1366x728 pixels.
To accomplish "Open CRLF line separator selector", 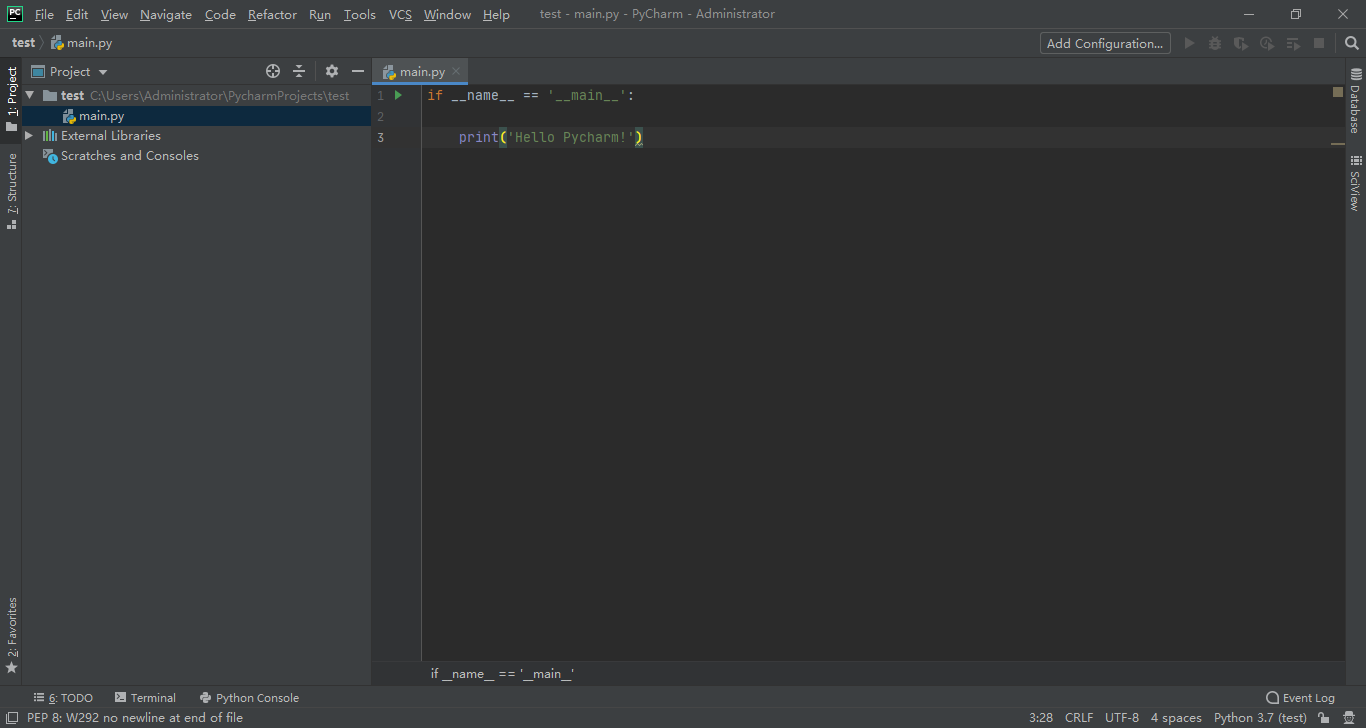I will [x=1079, y=718].
